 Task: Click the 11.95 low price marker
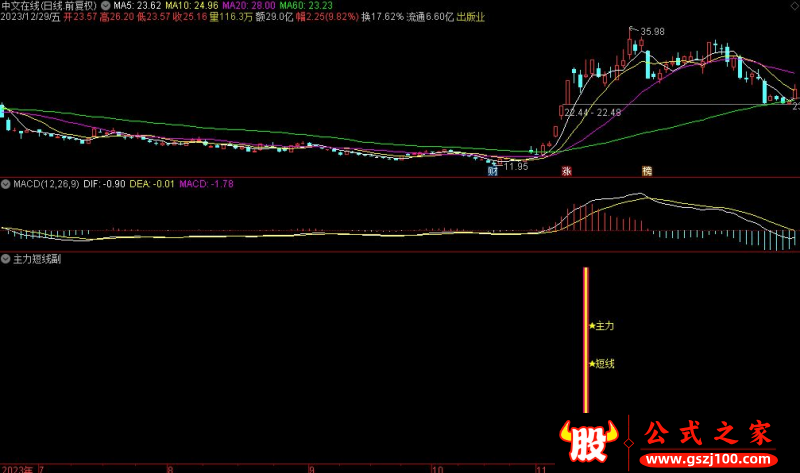point(515,166)
